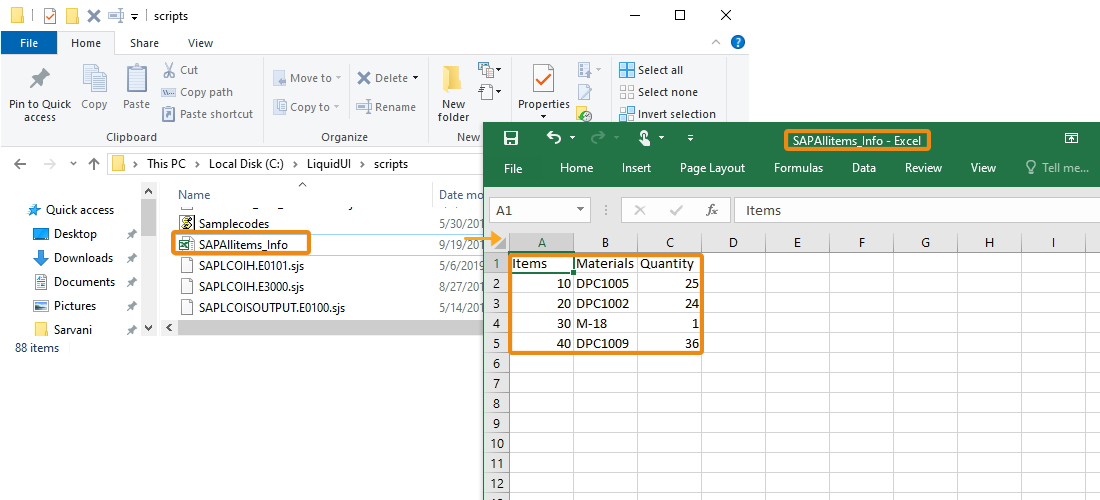Viewport: 1100px width, 500px height.
Task: Click the Name column header
Action: [x=194, y=195]
